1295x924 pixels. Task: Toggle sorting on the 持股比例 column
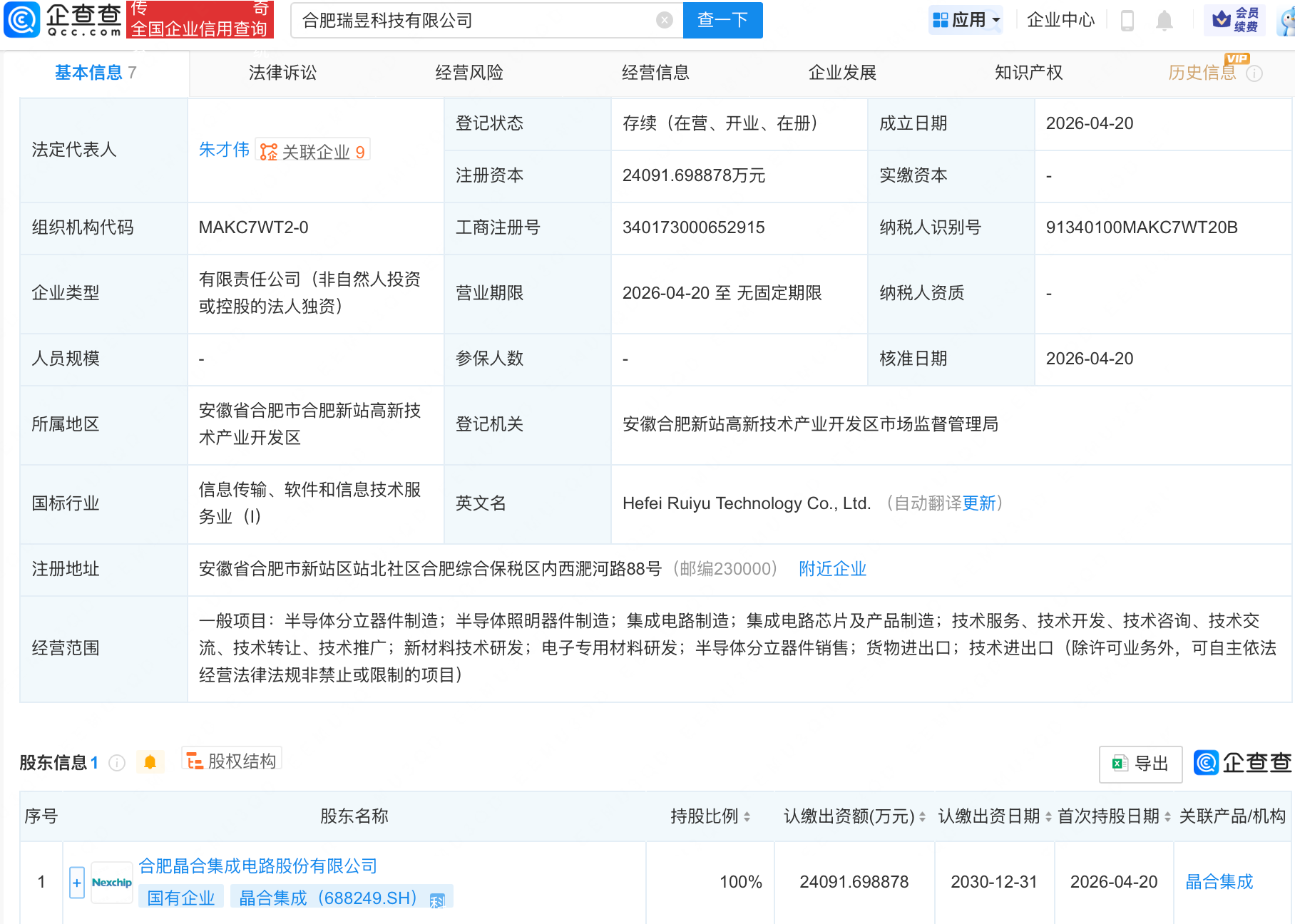click(746, 816)
